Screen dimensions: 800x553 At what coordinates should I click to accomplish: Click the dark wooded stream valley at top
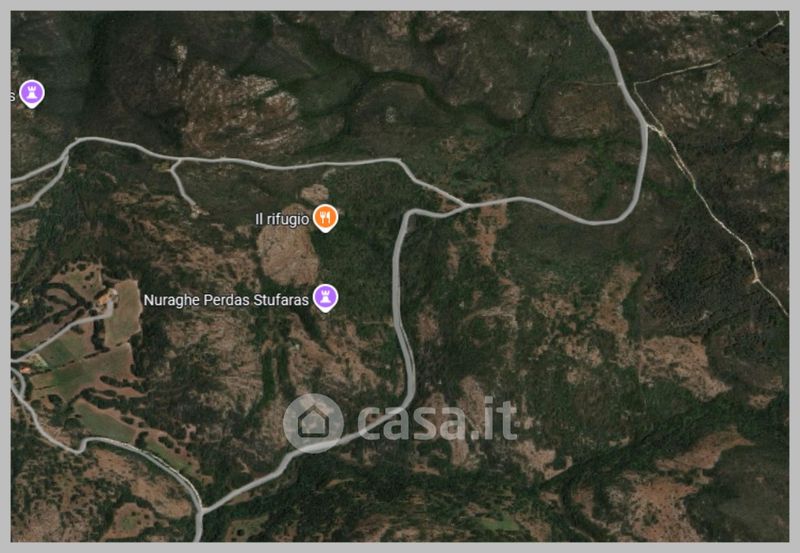[x=398, y=82]
